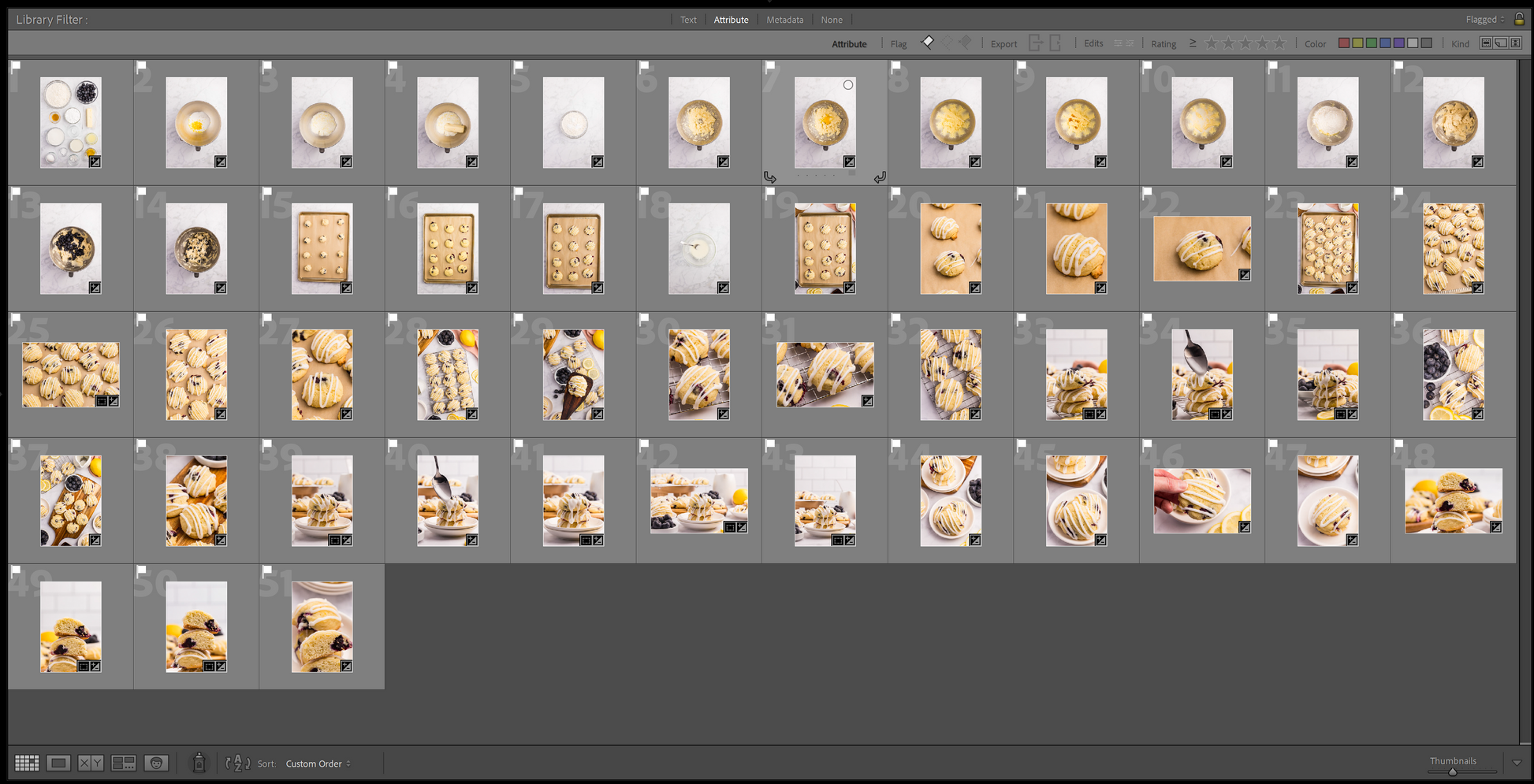
Task: Open Survey view
Action: pyautogui.click(x=124, y=763)
